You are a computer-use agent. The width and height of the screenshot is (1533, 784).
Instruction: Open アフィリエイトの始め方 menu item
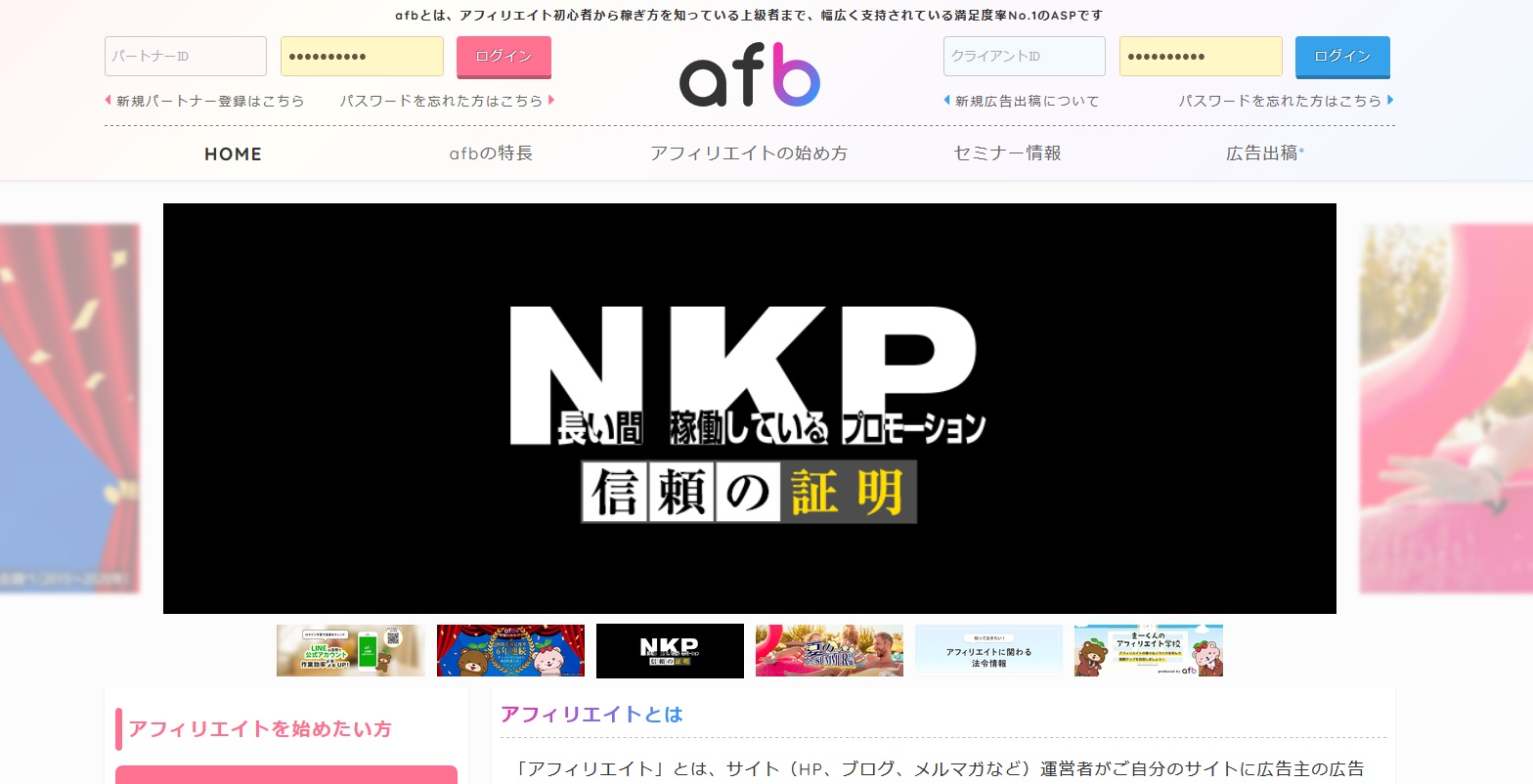point(749,153)
